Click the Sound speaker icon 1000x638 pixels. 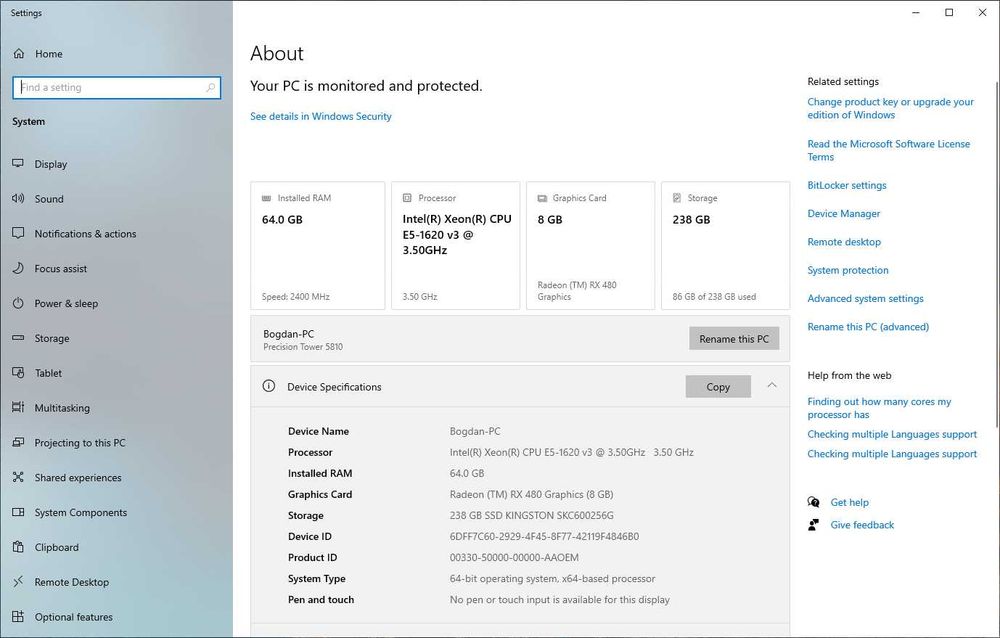click(x=18, y=198)
